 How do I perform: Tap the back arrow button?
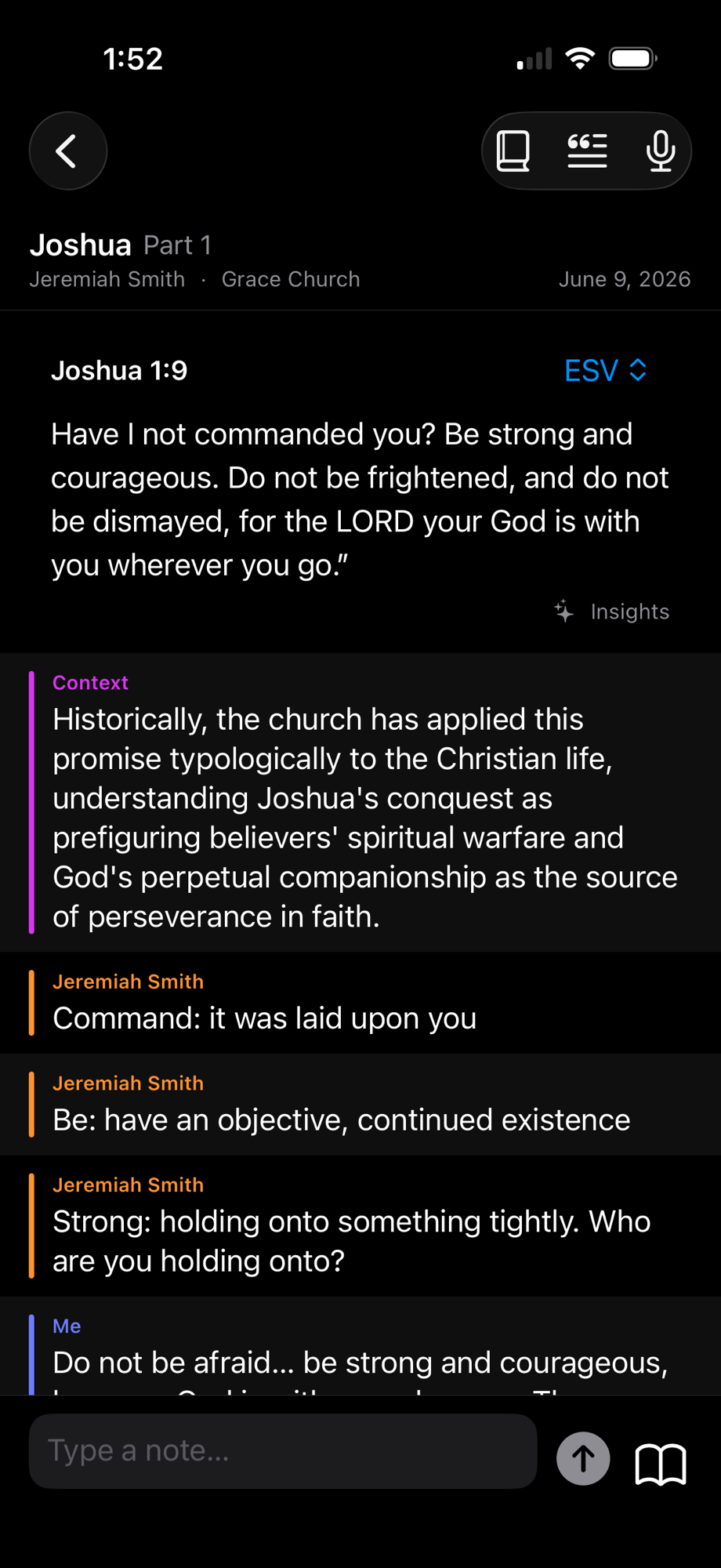click(68, 151)
